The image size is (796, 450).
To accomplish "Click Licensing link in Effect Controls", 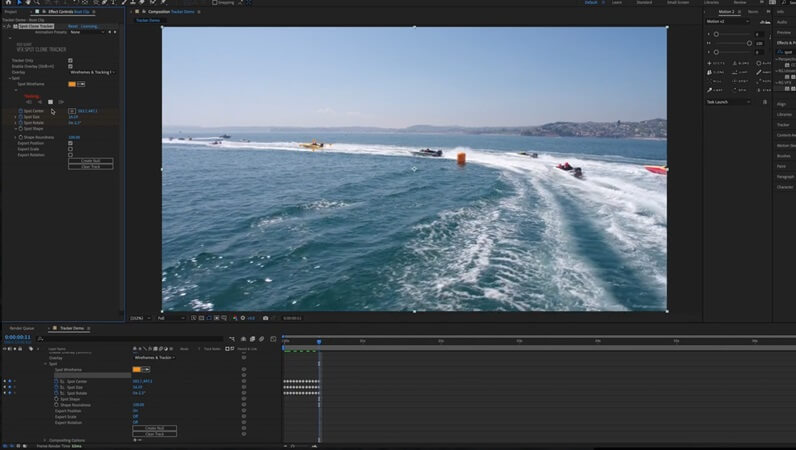I will click(89, 26).
